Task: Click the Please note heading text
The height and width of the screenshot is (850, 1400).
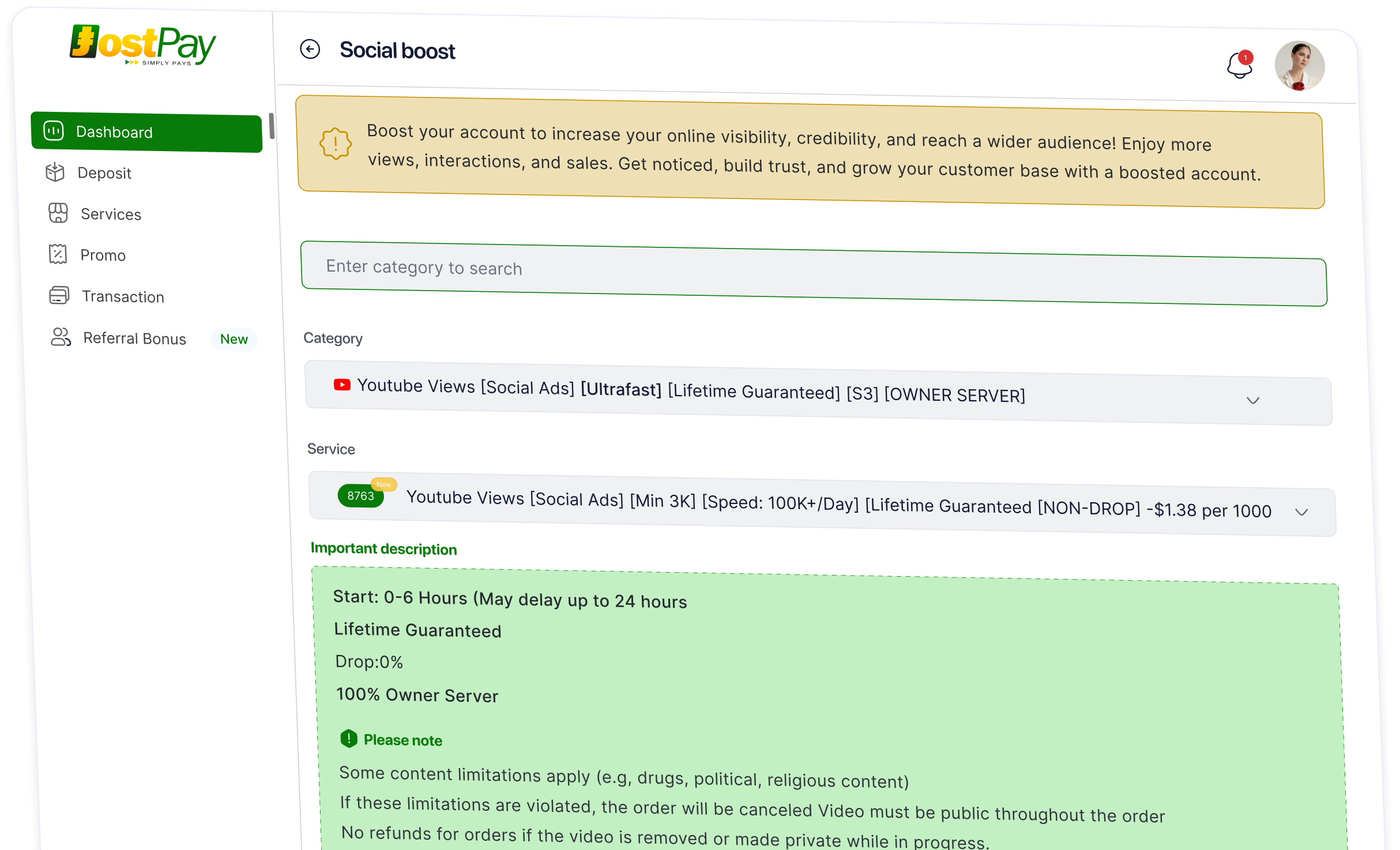Action: tap(403, 740)
